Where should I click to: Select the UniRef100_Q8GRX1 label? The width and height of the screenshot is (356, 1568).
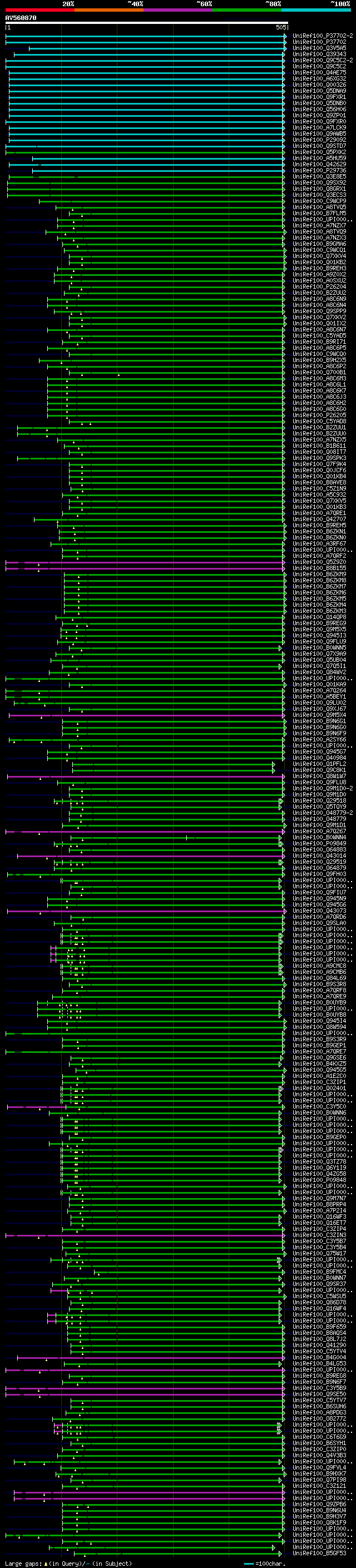click(319, 189)
